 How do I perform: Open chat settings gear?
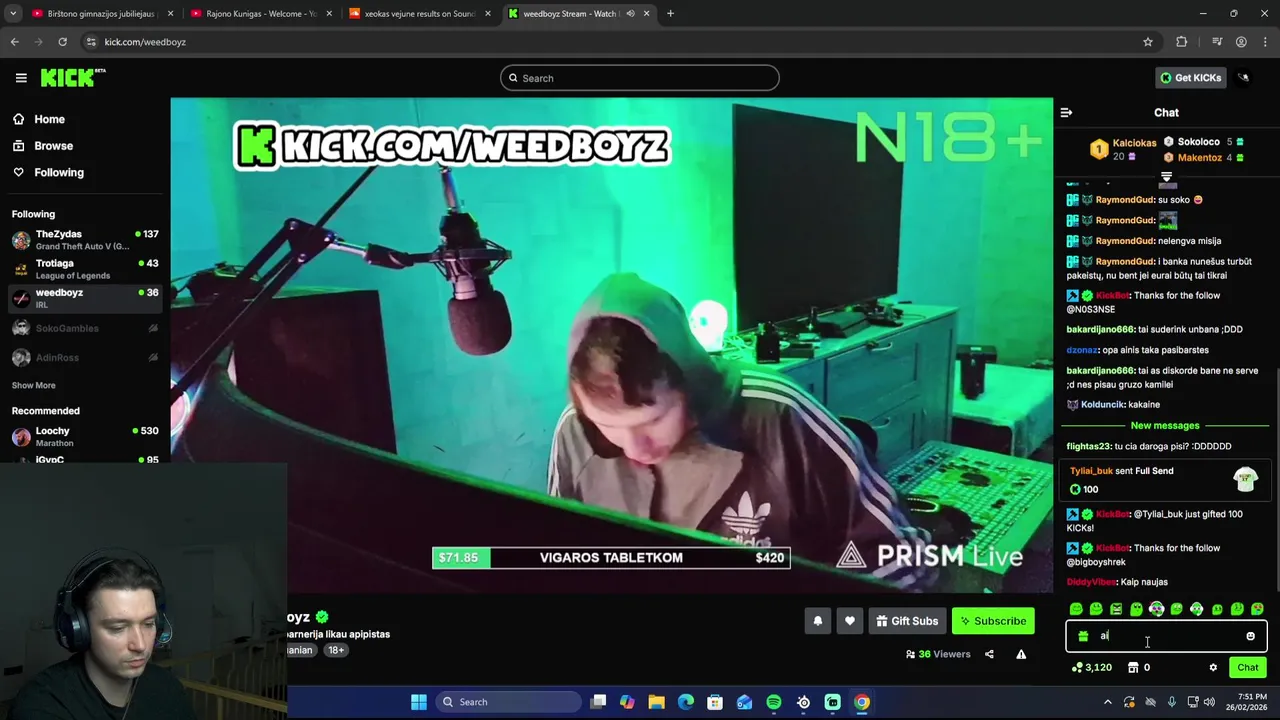pos(1213,667)
